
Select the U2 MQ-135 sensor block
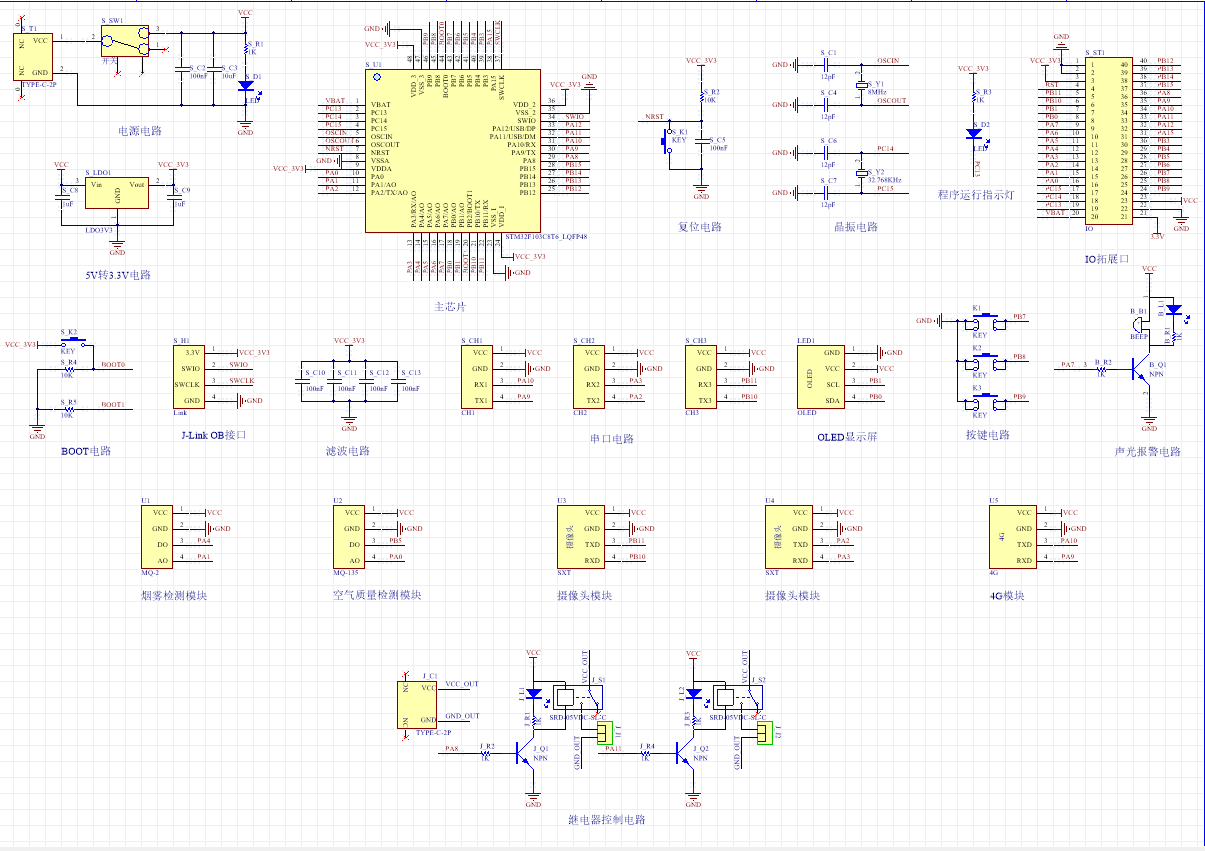349,537
